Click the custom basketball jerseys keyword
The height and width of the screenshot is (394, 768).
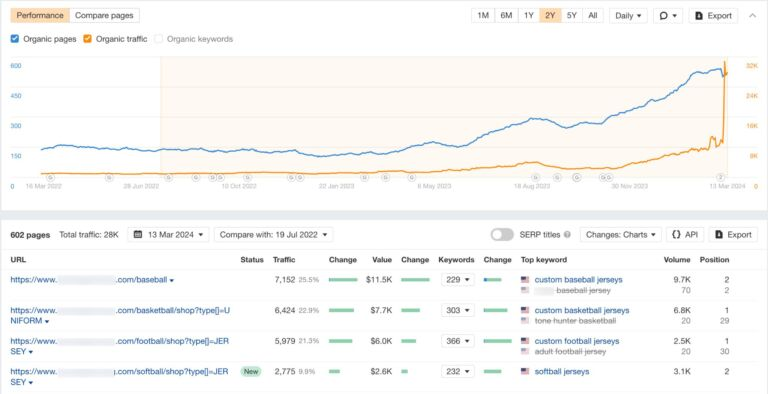click(x=582, y=310)
